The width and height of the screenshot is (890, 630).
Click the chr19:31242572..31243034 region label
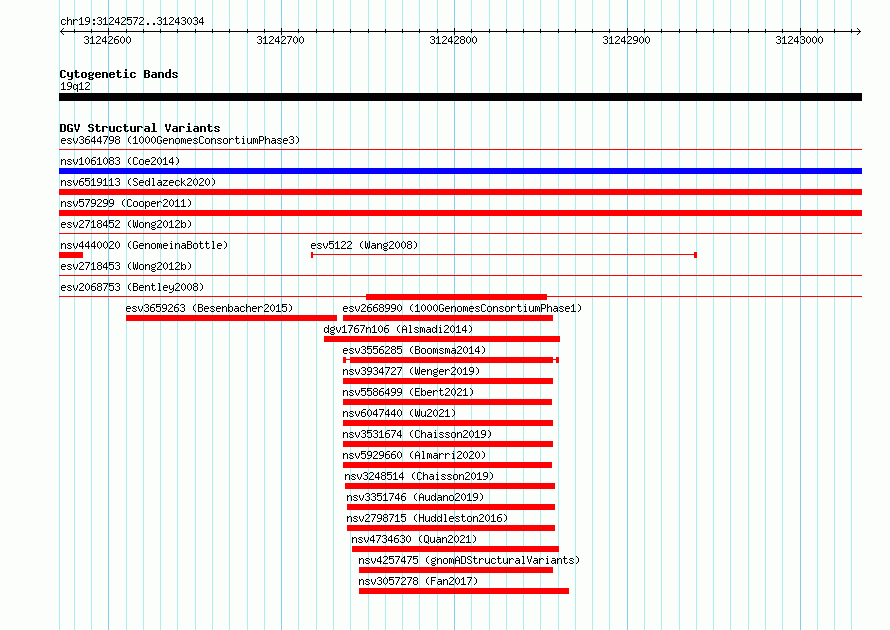pos(132,21)
